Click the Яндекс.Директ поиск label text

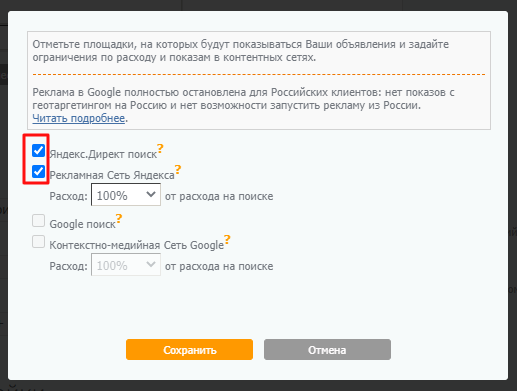point(103,154)
